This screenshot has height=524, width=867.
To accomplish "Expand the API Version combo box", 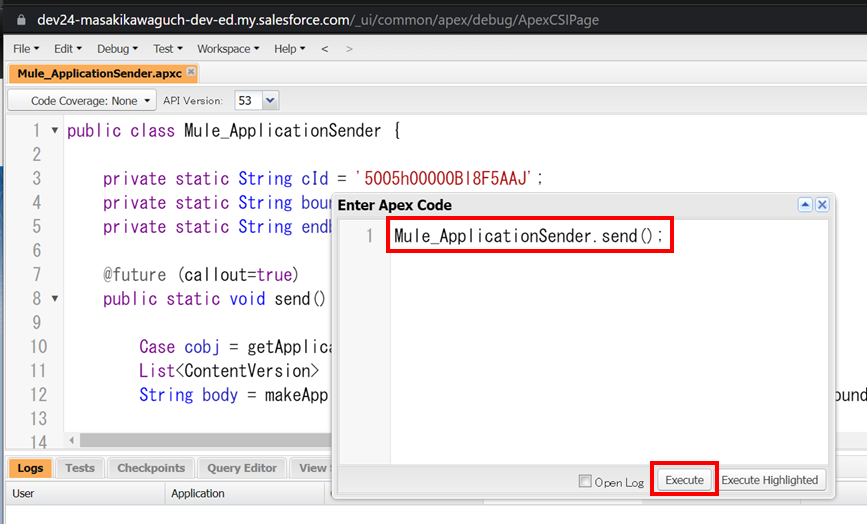I will pos(269,100).
